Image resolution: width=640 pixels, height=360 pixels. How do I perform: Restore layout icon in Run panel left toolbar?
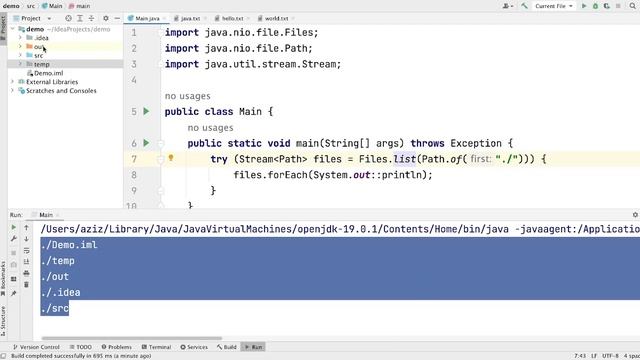13,279
